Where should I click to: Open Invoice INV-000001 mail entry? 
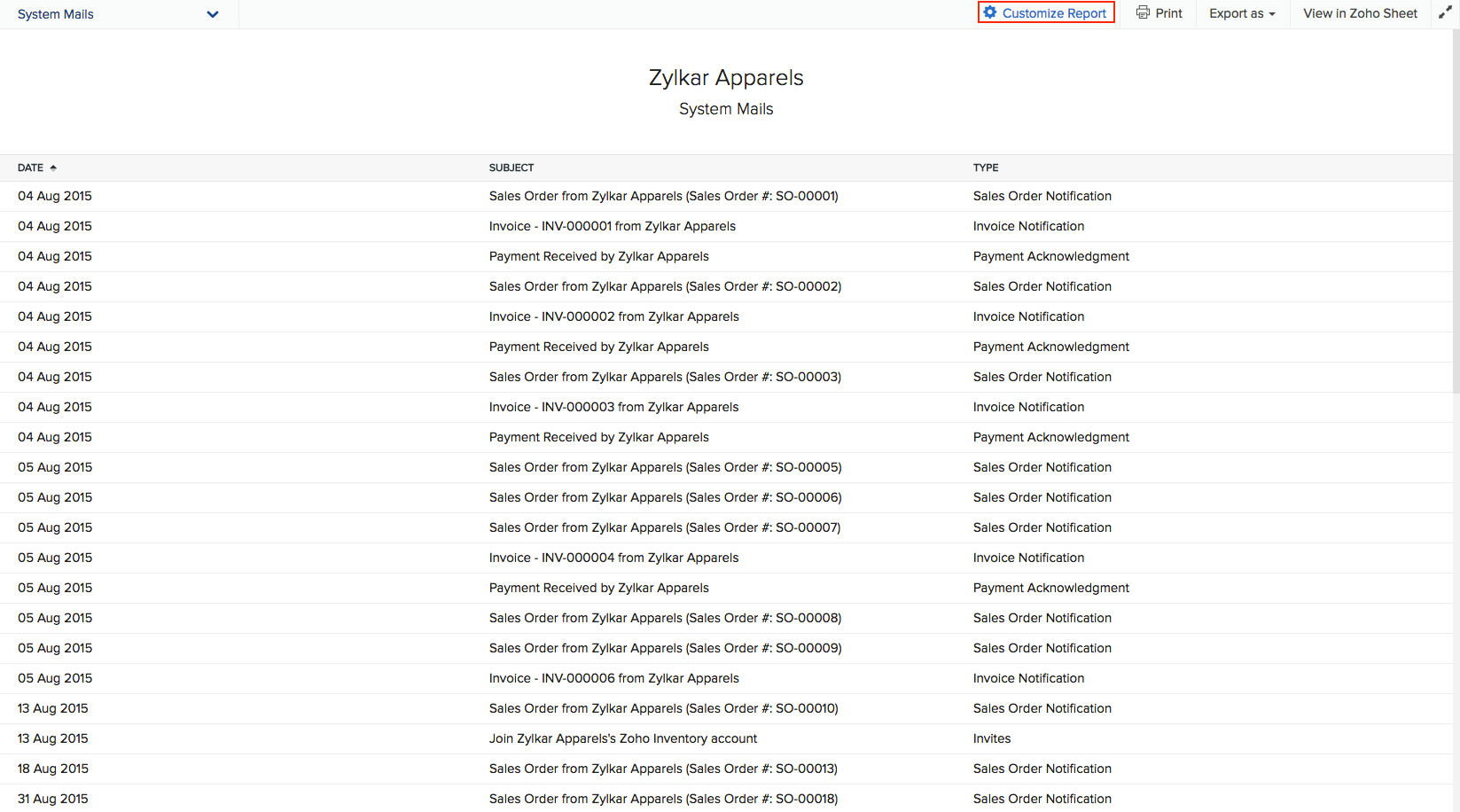612,226
